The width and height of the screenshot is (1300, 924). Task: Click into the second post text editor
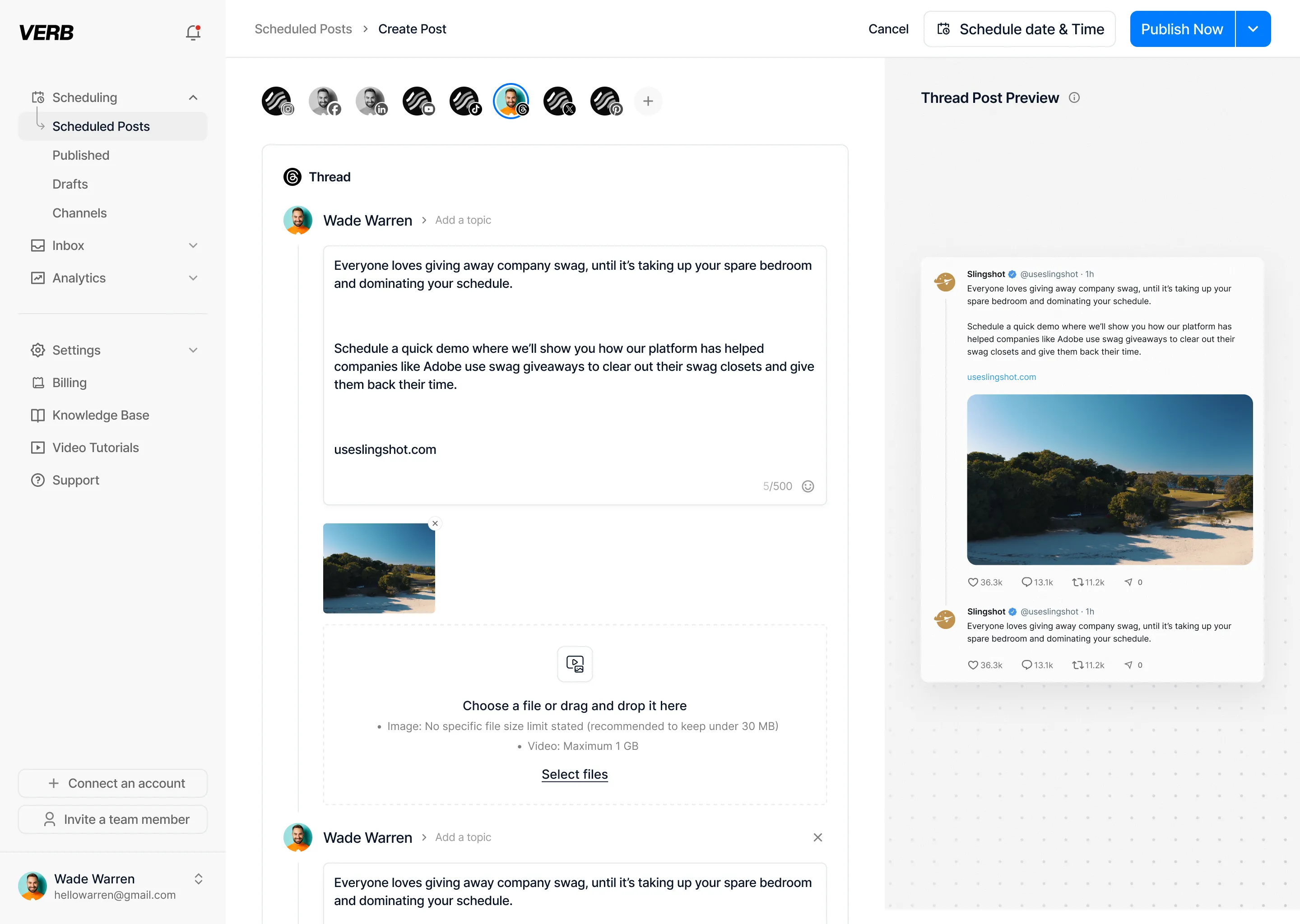[x=575, y=893]
